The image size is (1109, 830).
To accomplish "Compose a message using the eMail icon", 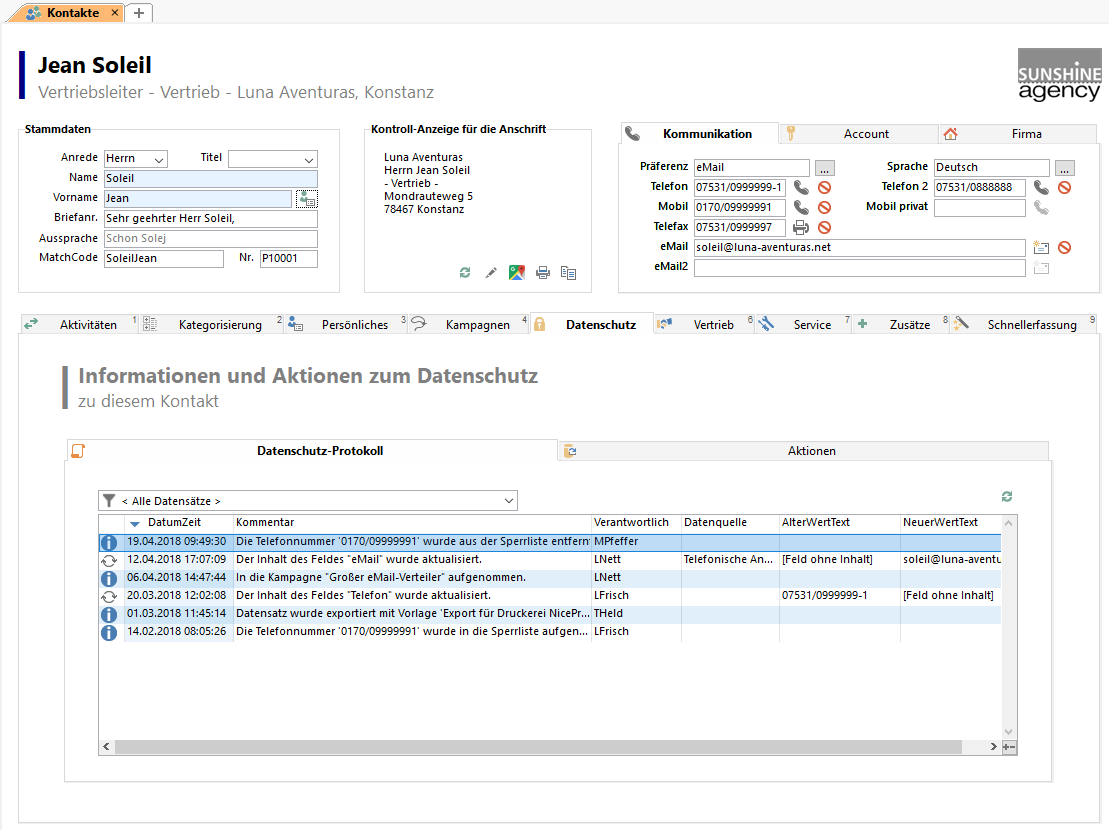I will coord(1041,247).
